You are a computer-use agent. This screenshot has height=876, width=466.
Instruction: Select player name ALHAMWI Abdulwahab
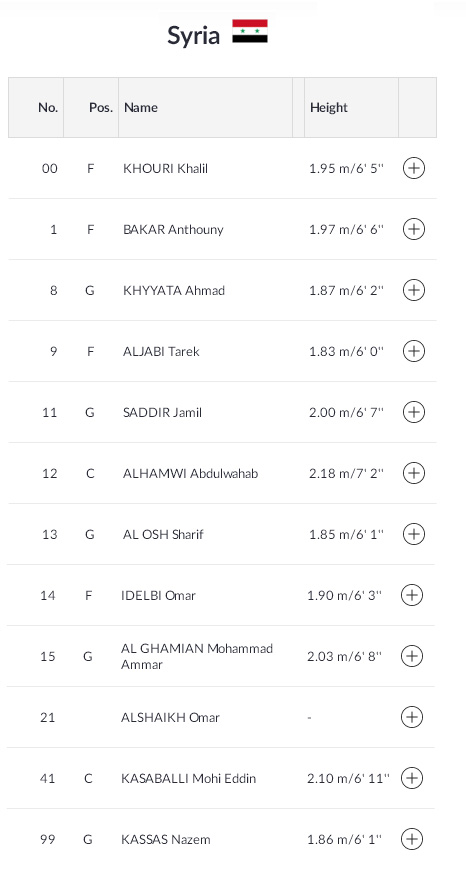tap(191, 474)
